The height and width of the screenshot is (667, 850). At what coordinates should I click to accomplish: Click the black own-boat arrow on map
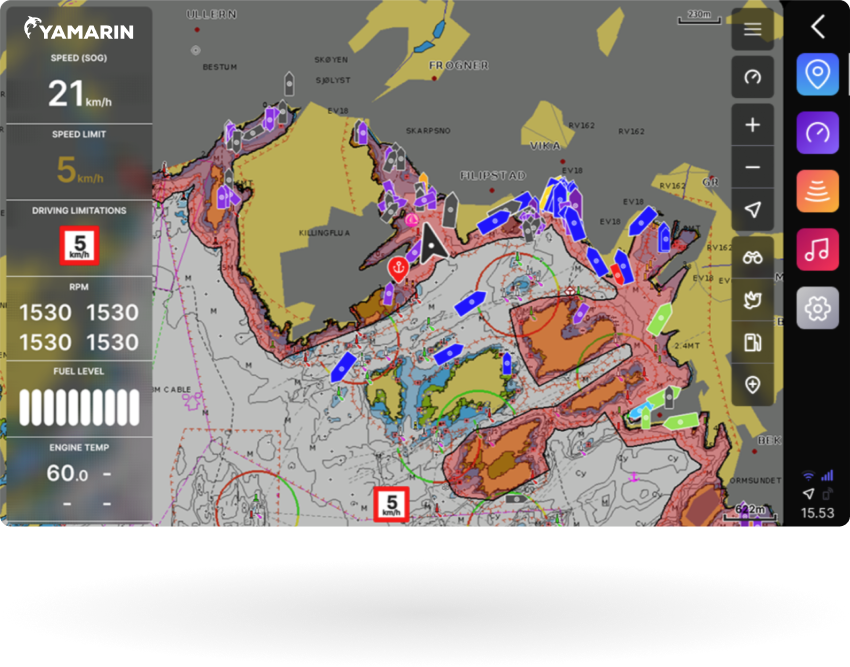tap(432, 241)
